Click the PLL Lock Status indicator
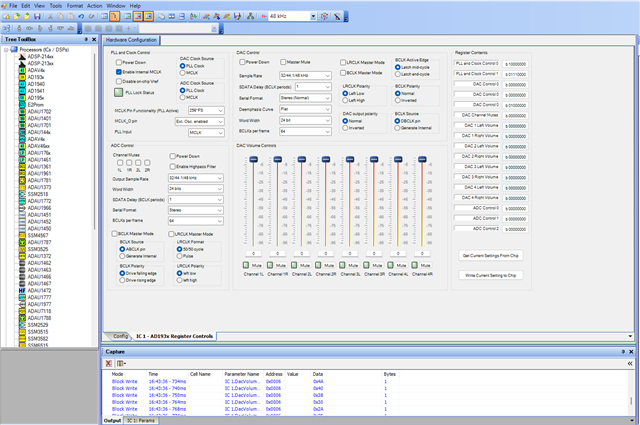 (x=118, y=92)
